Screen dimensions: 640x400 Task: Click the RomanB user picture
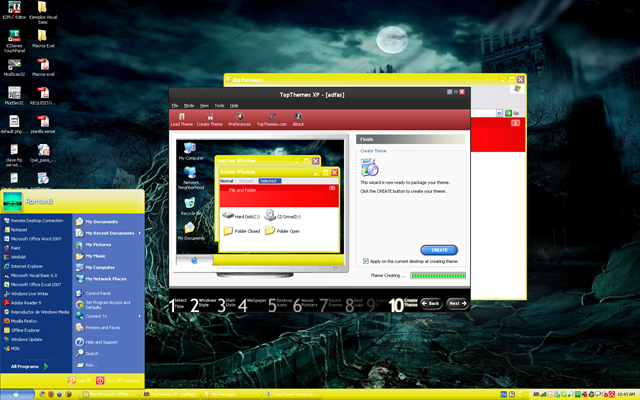click(x=12, y=201)
